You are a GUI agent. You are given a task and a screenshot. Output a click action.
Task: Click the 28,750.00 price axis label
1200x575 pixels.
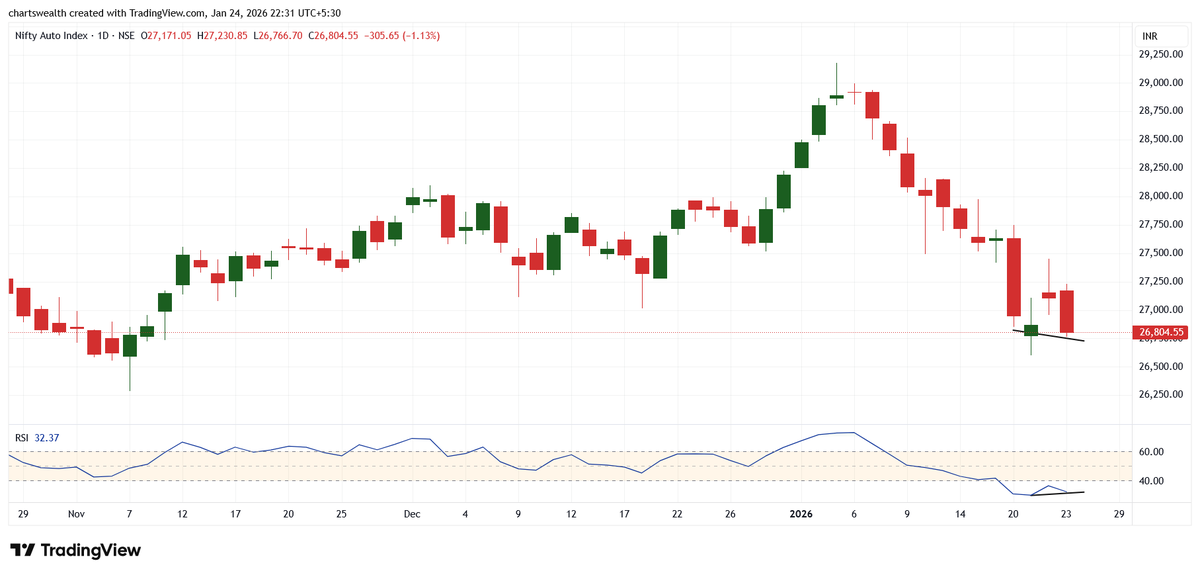1161,111
